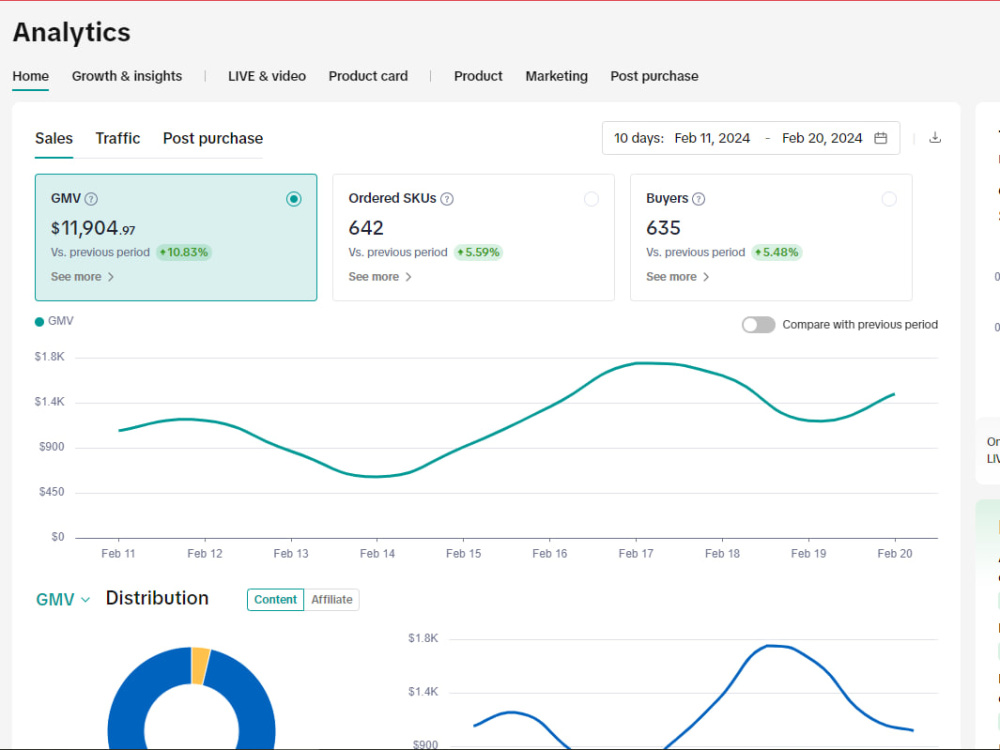Click the Analytics page heading
This screenshot has width=1000, height=750.
[x=71, y=33]
